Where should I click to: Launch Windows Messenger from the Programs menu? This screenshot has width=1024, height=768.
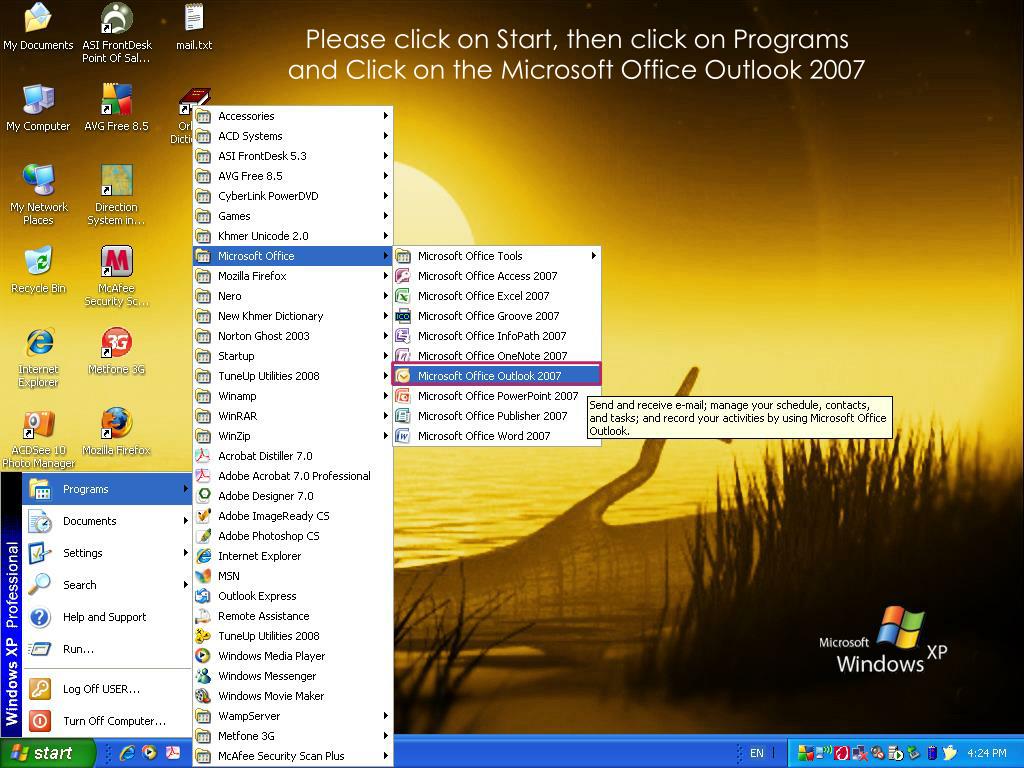pos(293,676)
